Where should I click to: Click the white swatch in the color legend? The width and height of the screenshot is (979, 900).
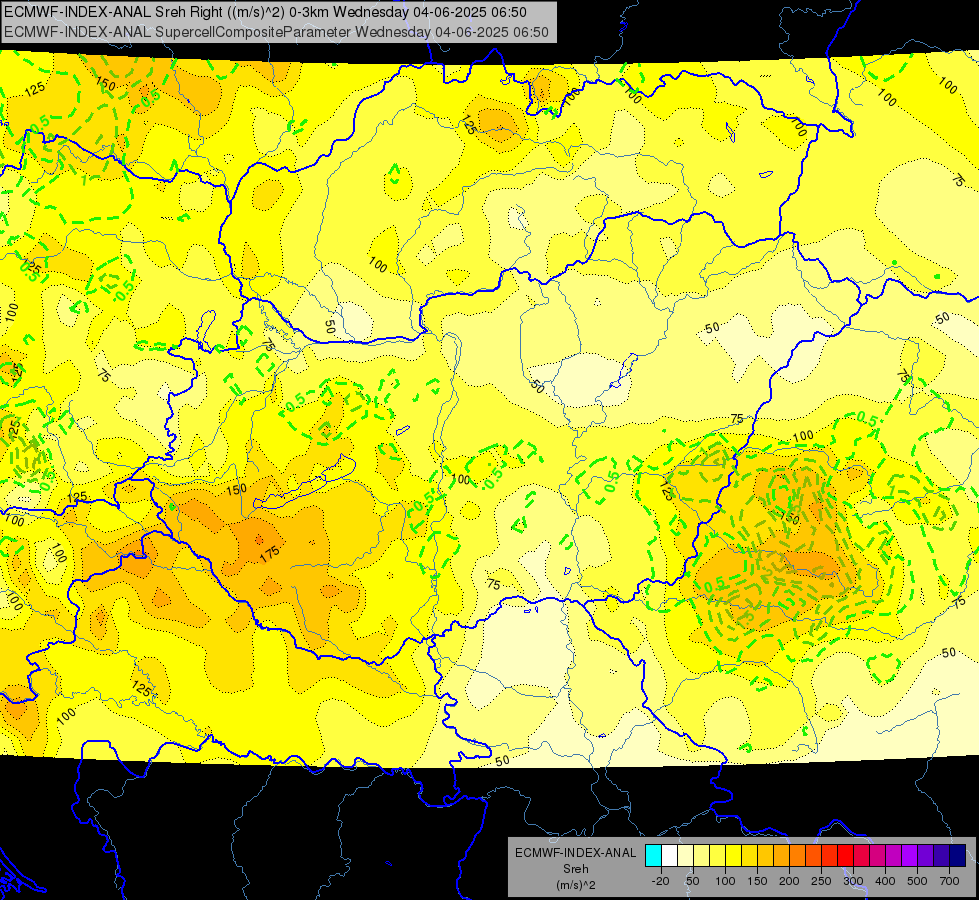point(669,855)
